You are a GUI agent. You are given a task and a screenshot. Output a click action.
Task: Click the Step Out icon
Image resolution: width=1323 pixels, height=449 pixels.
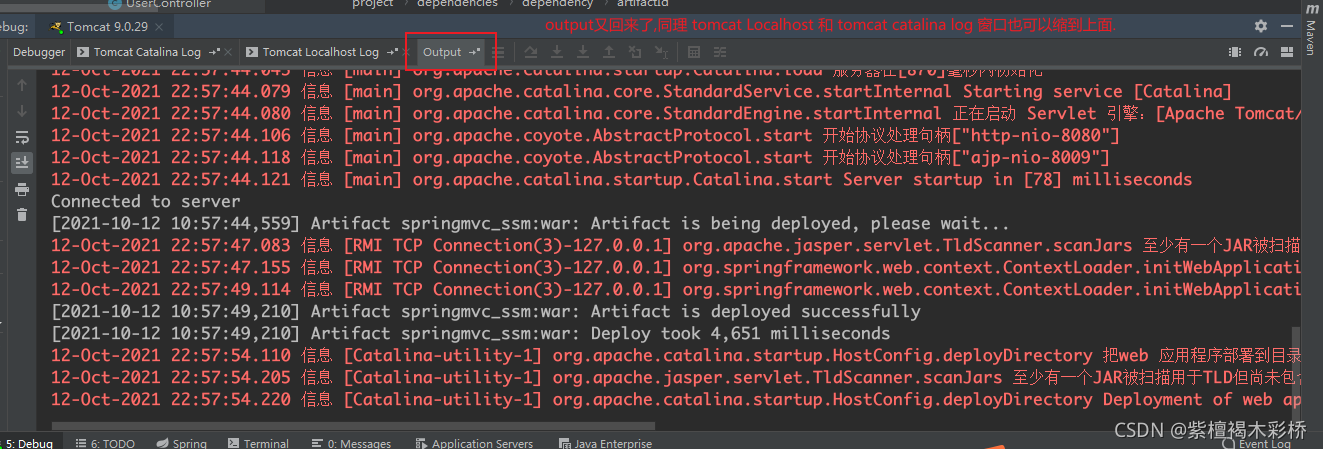point(609,52)
